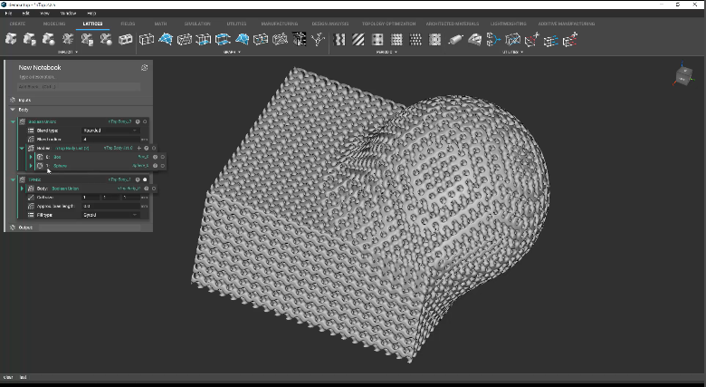This screenshot has width=706, height=387.
Task: Click the Approx. bar length value field
Action: pyautogui.click(x=110, y=206)
